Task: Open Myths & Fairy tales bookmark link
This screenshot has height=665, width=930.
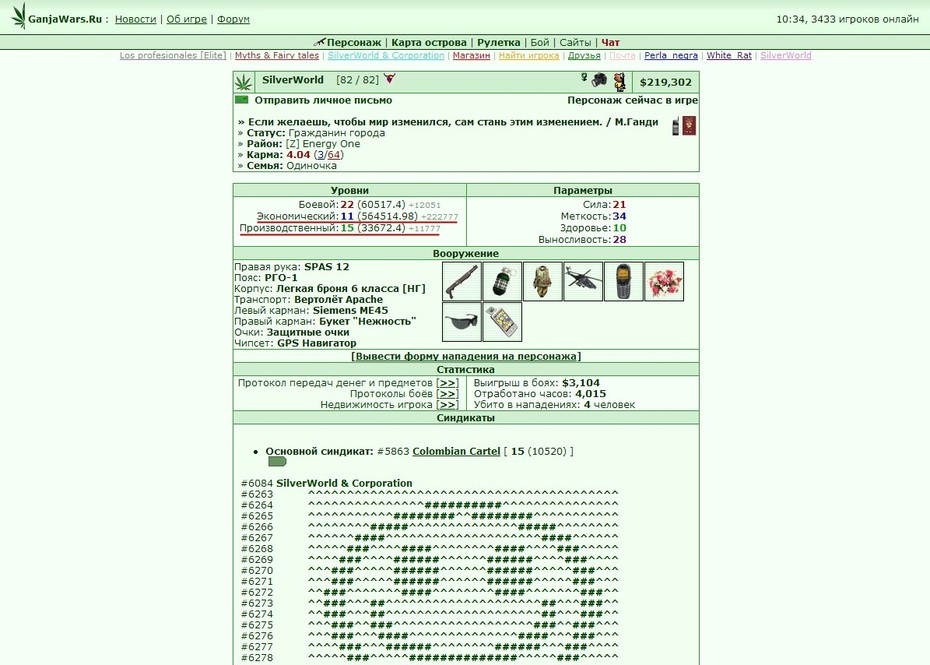Action: click(277, 55)
